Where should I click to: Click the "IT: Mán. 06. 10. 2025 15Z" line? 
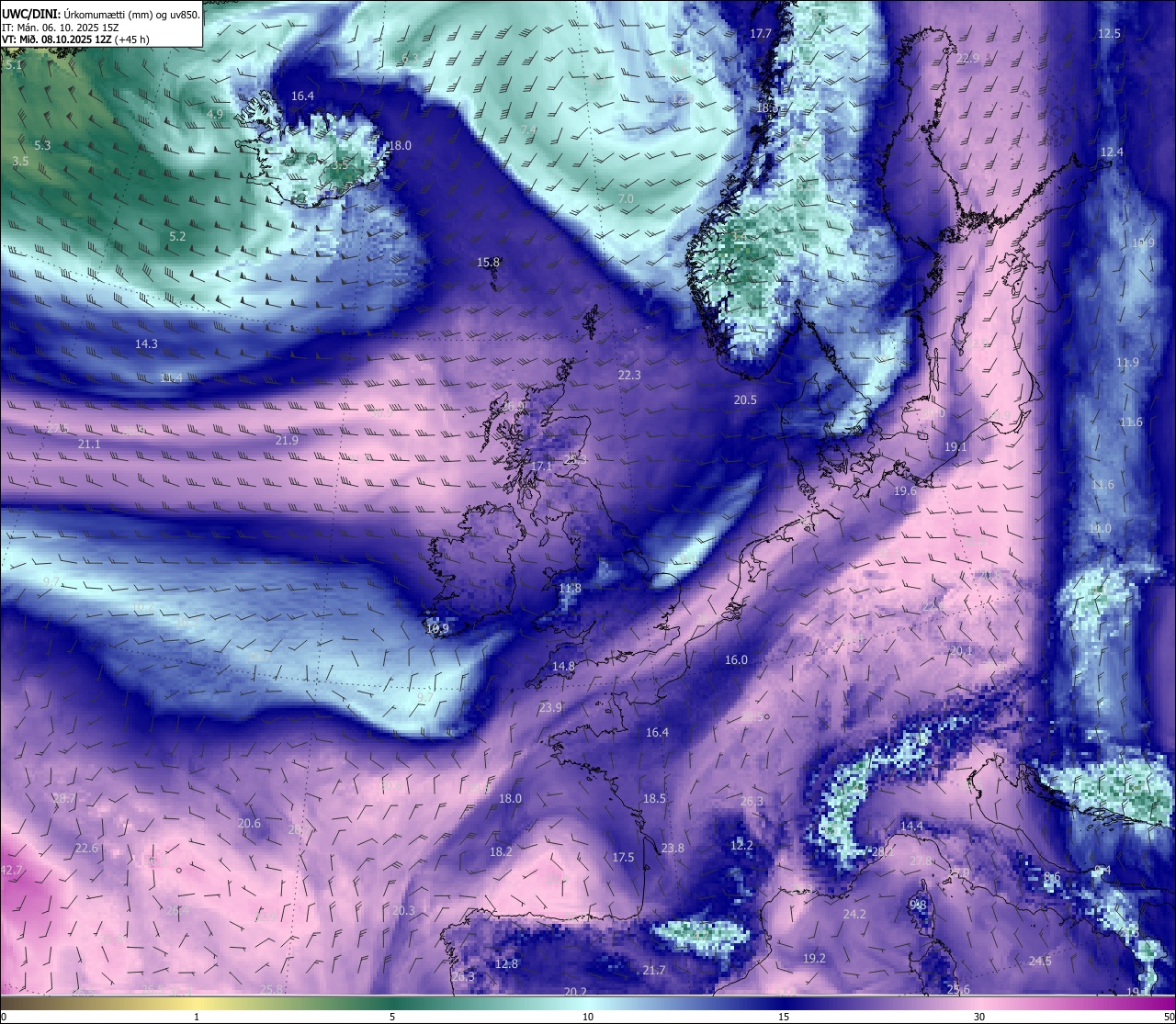61,28
